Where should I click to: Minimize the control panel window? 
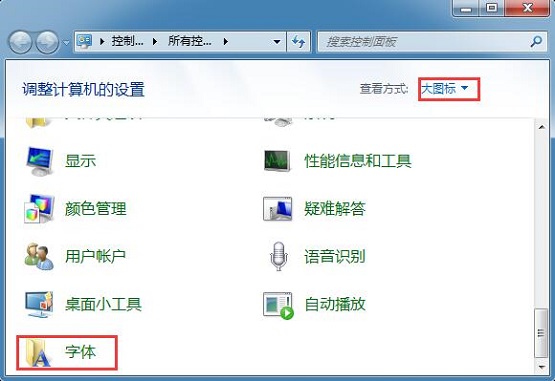466,8
